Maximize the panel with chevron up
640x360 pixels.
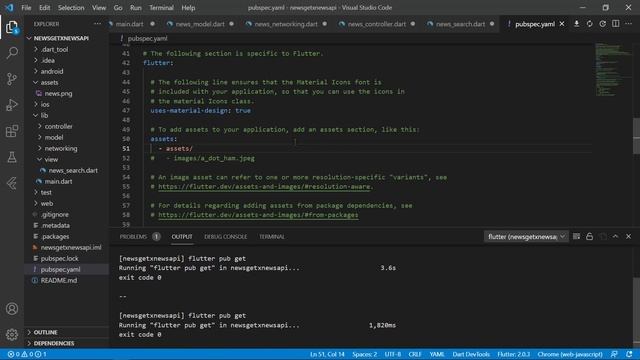tap(616, 236)
